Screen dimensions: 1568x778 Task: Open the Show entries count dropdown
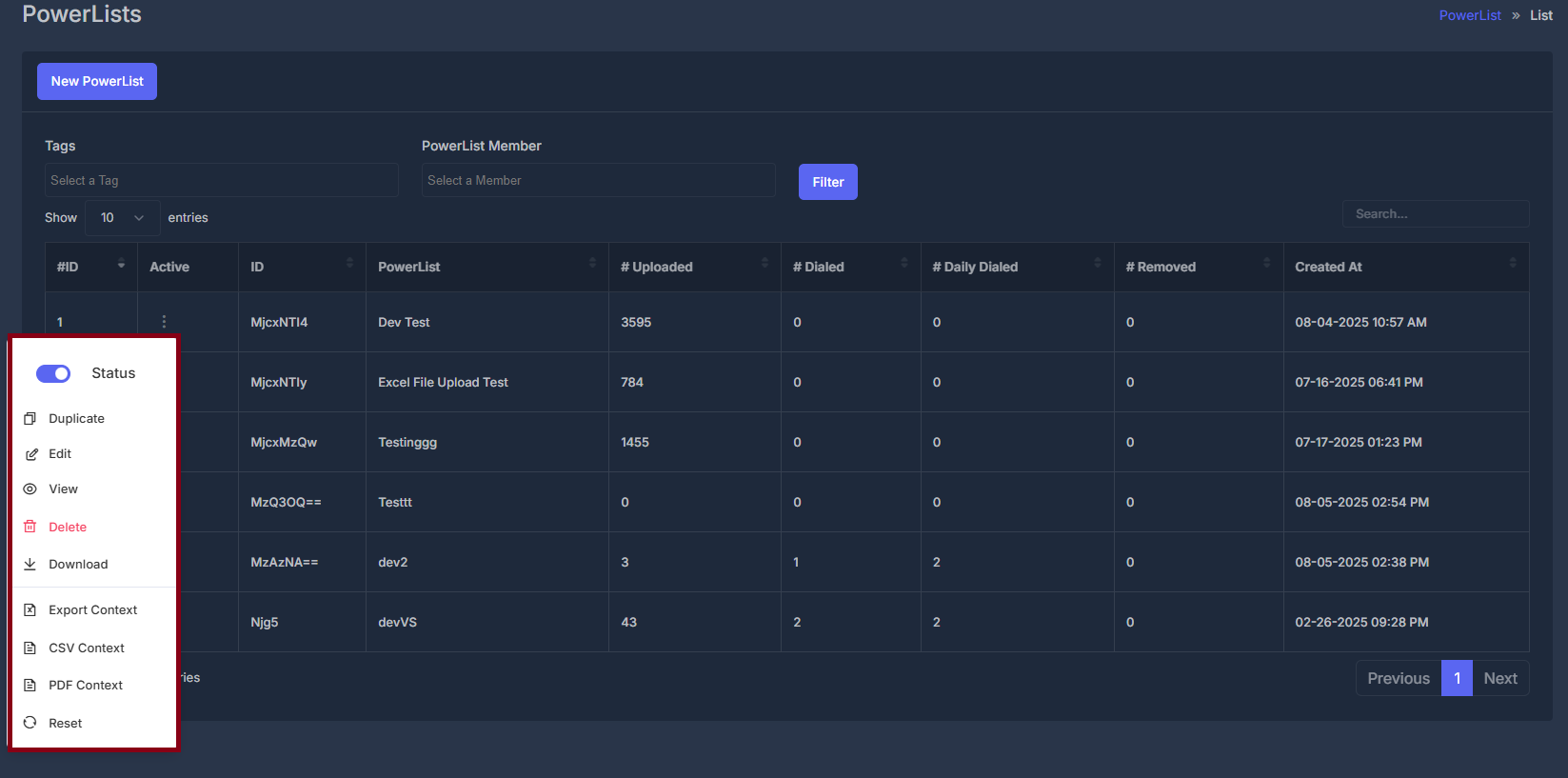(x=123, y=218)
